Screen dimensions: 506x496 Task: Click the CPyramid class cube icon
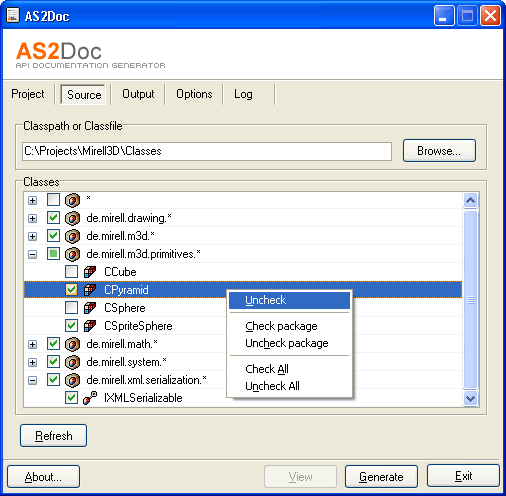[90, 290]
